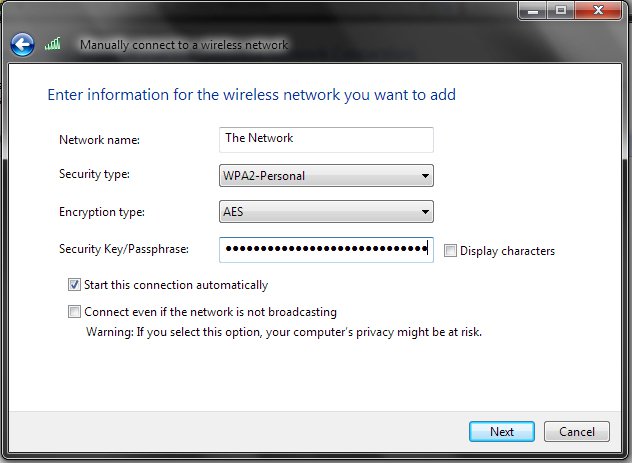Minimize the wireless network wizard window
The height and width of the screenshot is (463, 632).
tap(532, 11)
